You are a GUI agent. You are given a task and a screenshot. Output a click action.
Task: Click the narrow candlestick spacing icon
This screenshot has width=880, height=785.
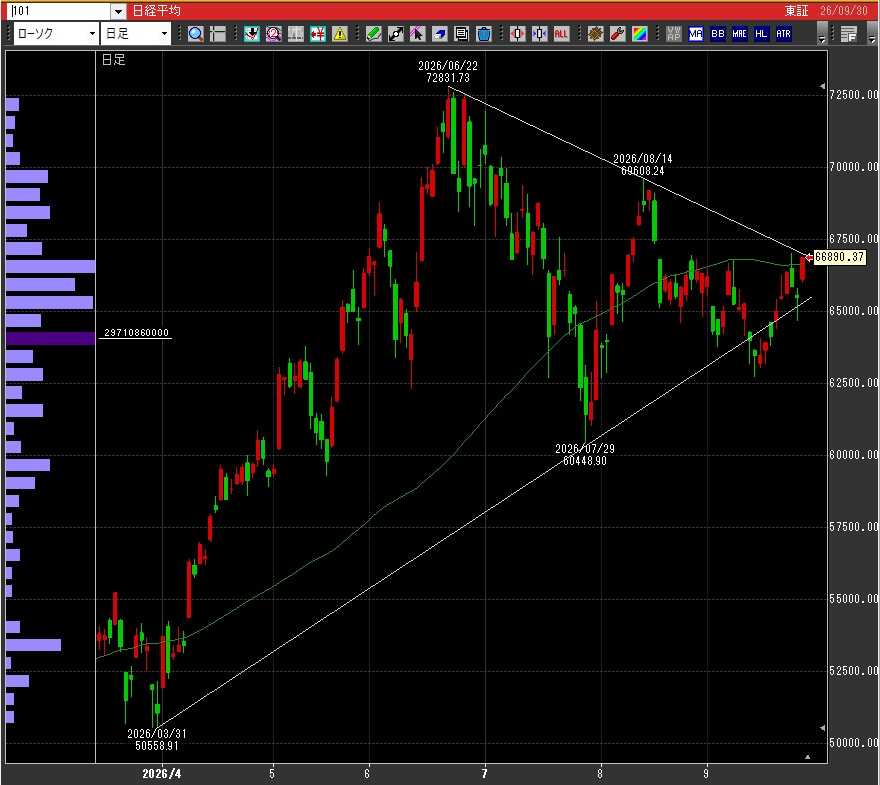tap(539, 34)
